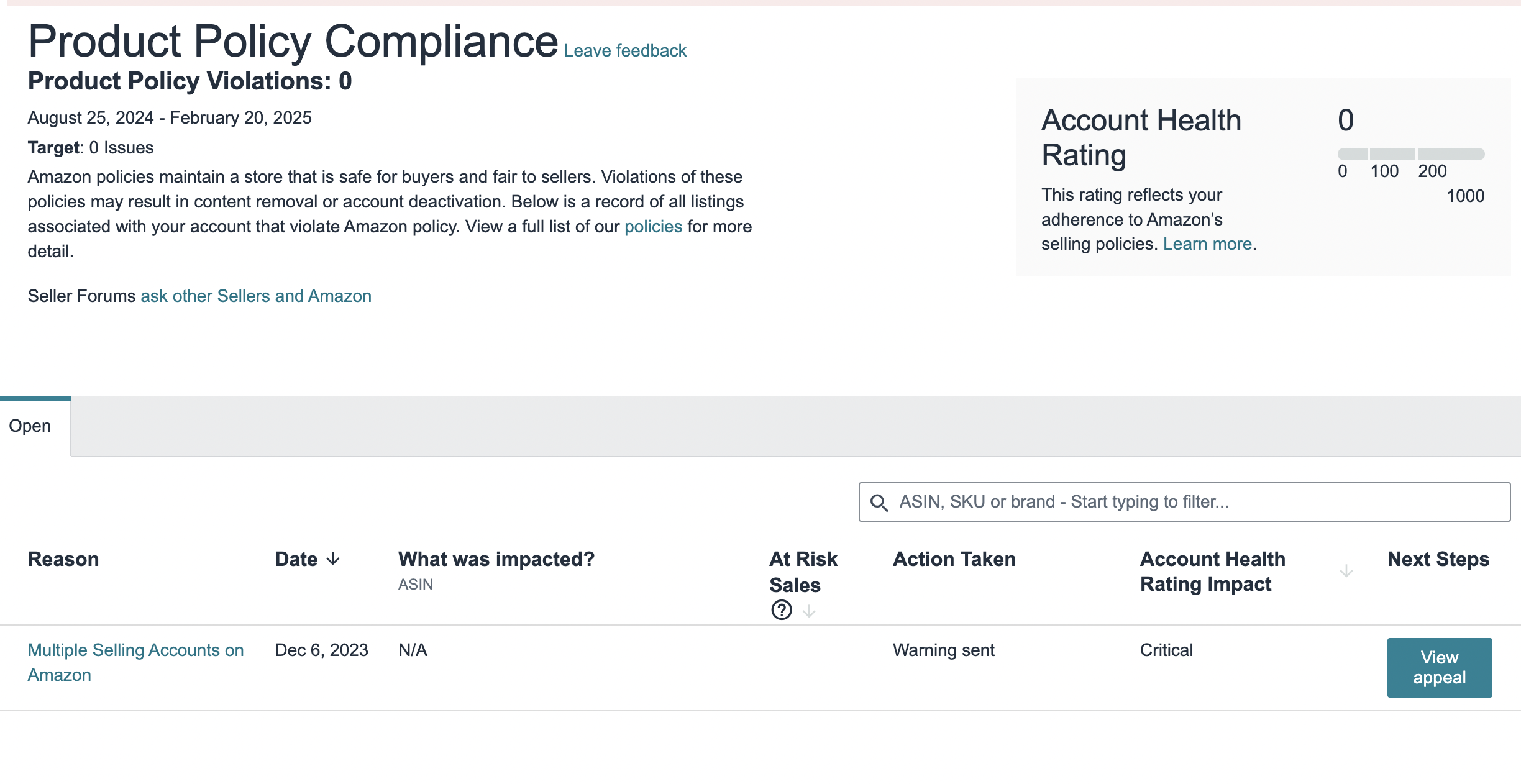1521x784 pixels.
Task: Click the Account Health Rating progress bar
Action: pos(1410,153)
